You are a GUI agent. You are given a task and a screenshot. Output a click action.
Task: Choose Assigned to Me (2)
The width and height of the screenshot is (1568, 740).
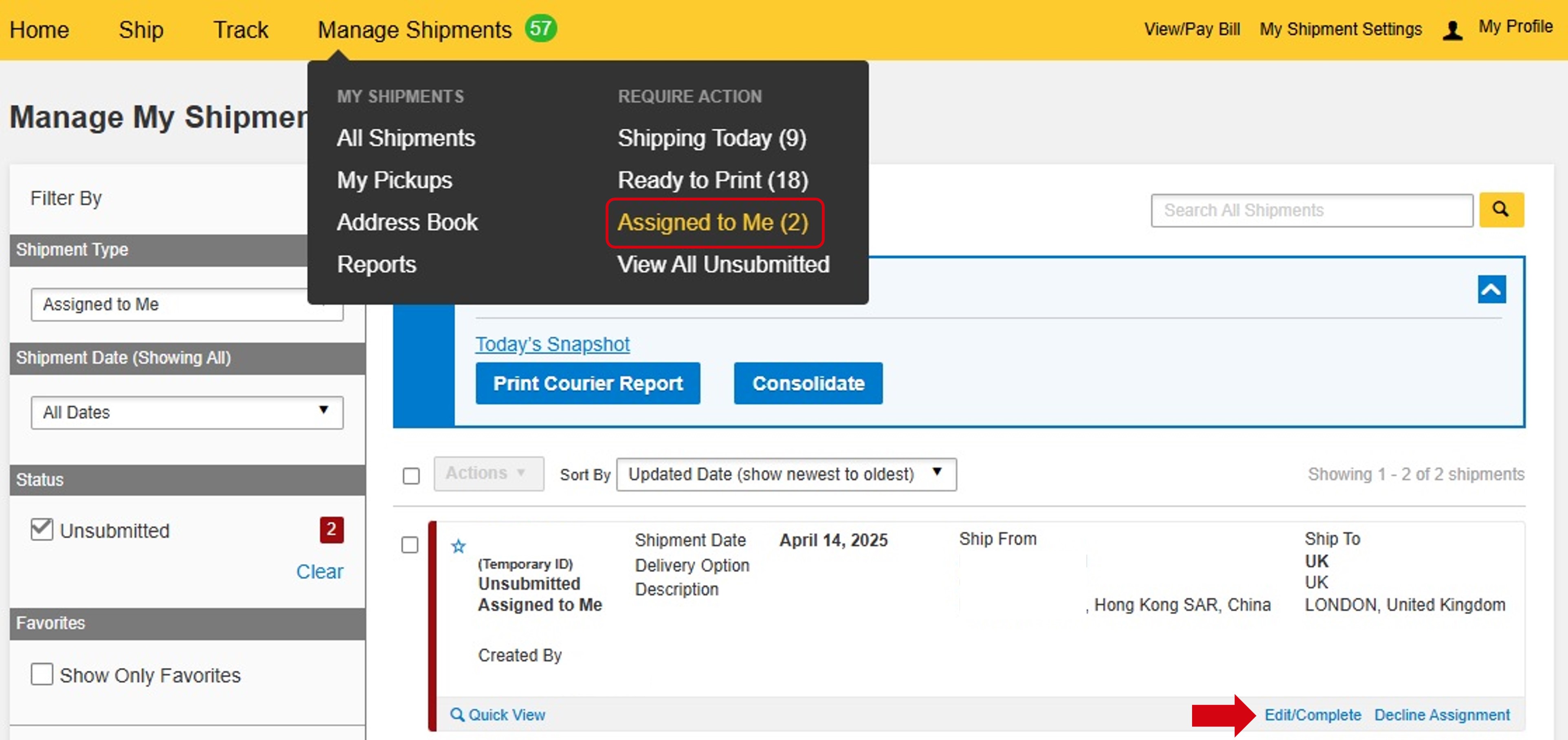point(713,222)
